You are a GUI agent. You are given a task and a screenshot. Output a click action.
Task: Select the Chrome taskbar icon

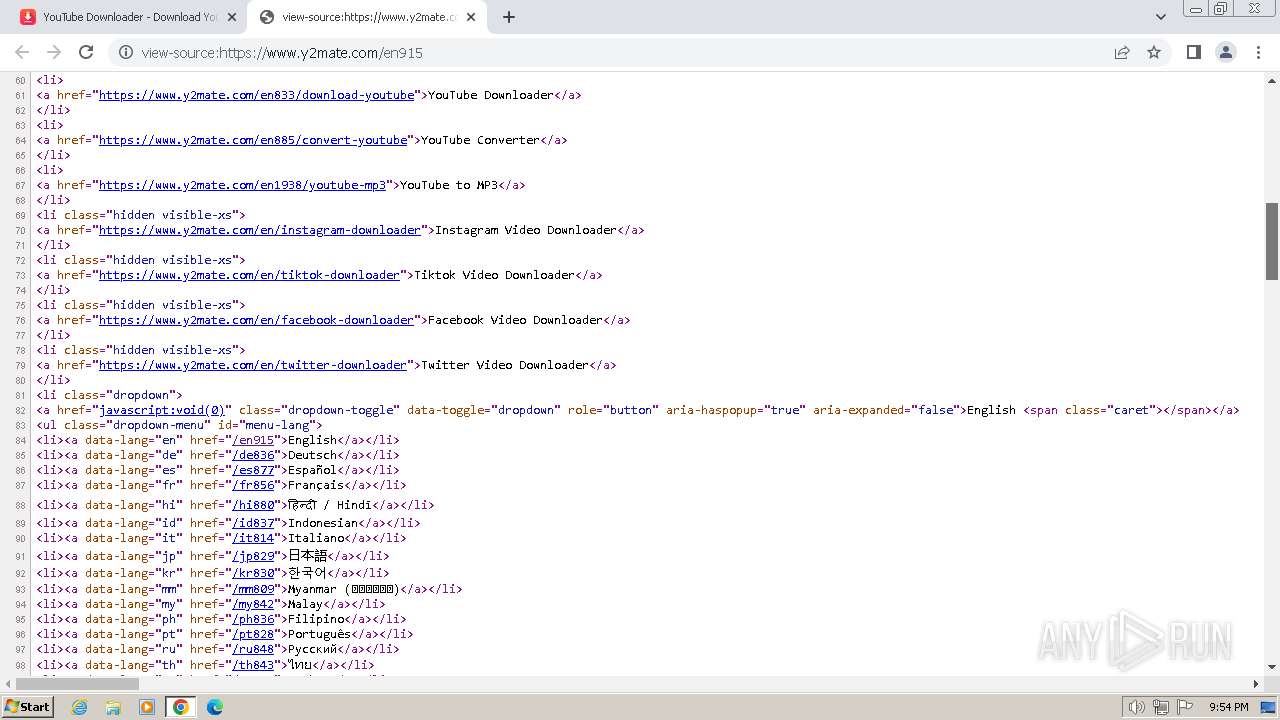pos(181,707)
